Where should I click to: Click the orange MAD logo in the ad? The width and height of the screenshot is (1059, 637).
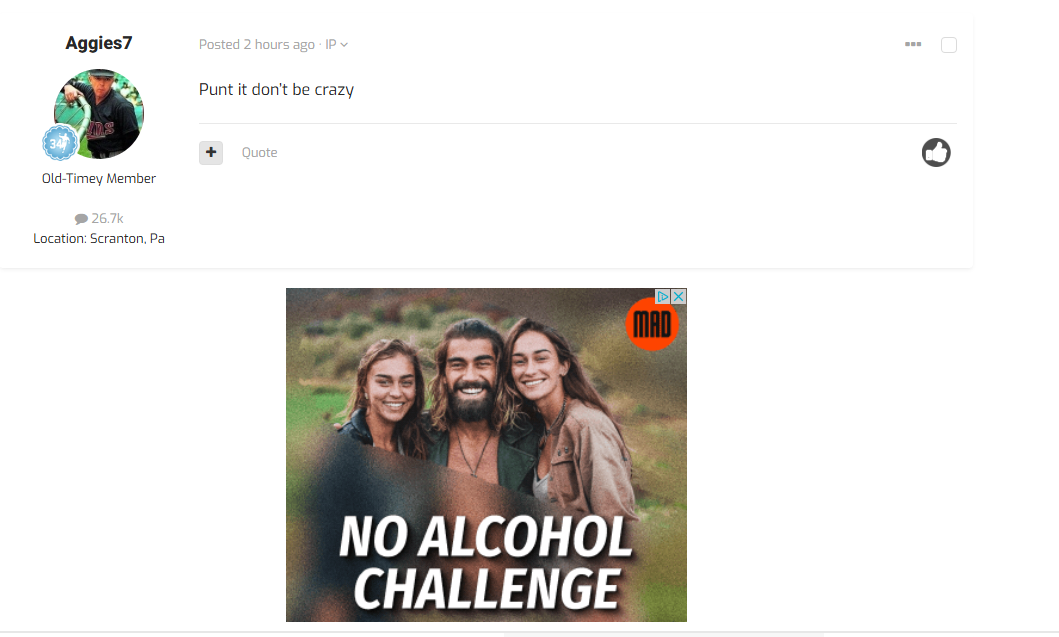click(652, 324)
